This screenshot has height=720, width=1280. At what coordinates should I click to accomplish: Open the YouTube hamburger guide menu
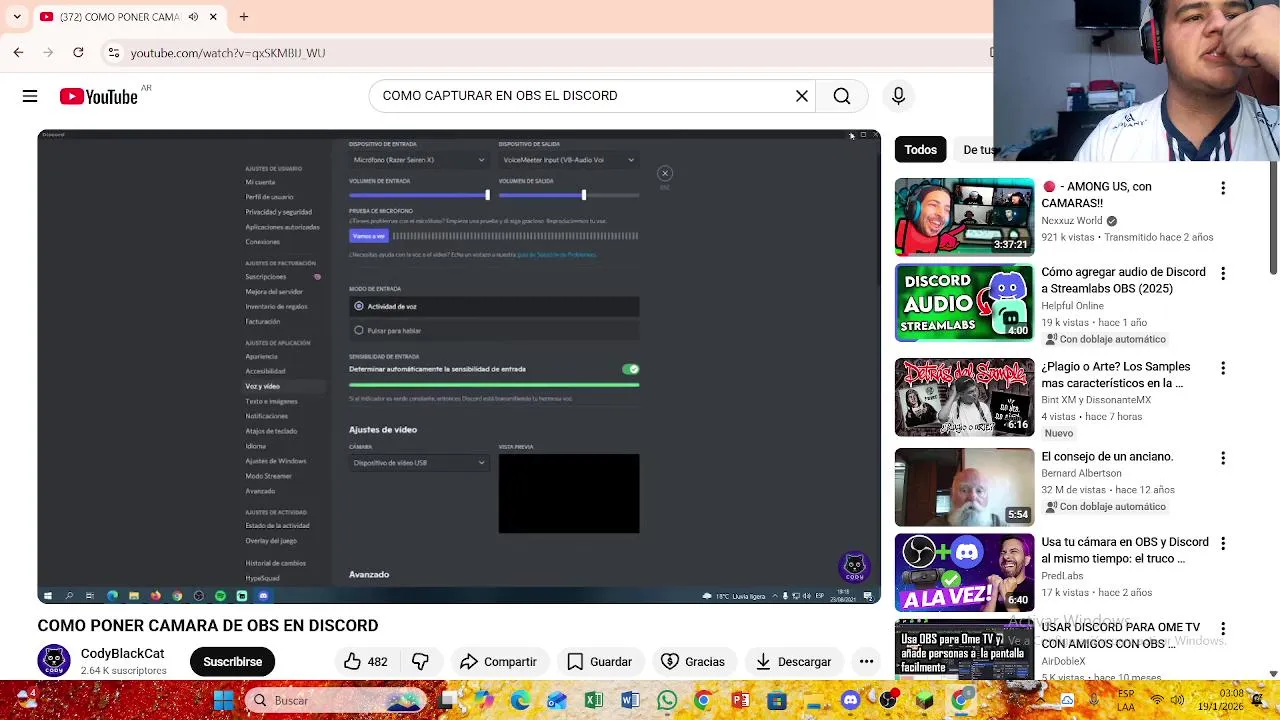[x=30, y=96]
